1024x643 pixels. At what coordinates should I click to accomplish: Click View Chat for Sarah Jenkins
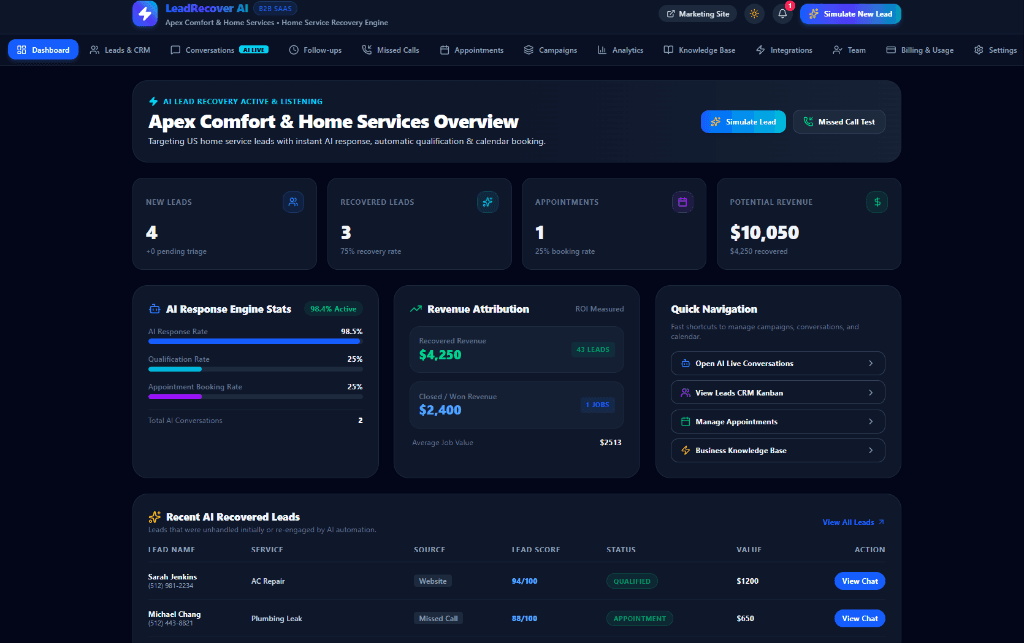pos(859,581)
